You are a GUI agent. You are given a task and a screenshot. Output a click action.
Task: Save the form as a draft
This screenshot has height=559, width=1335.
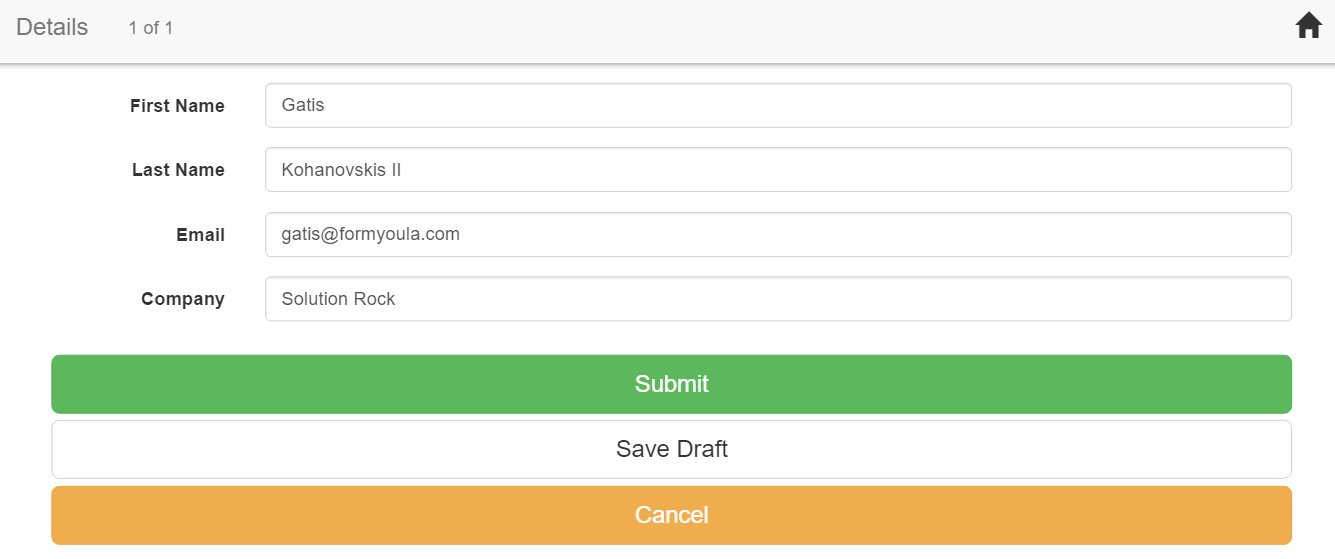pyautogui.click(x=671, y=449)
